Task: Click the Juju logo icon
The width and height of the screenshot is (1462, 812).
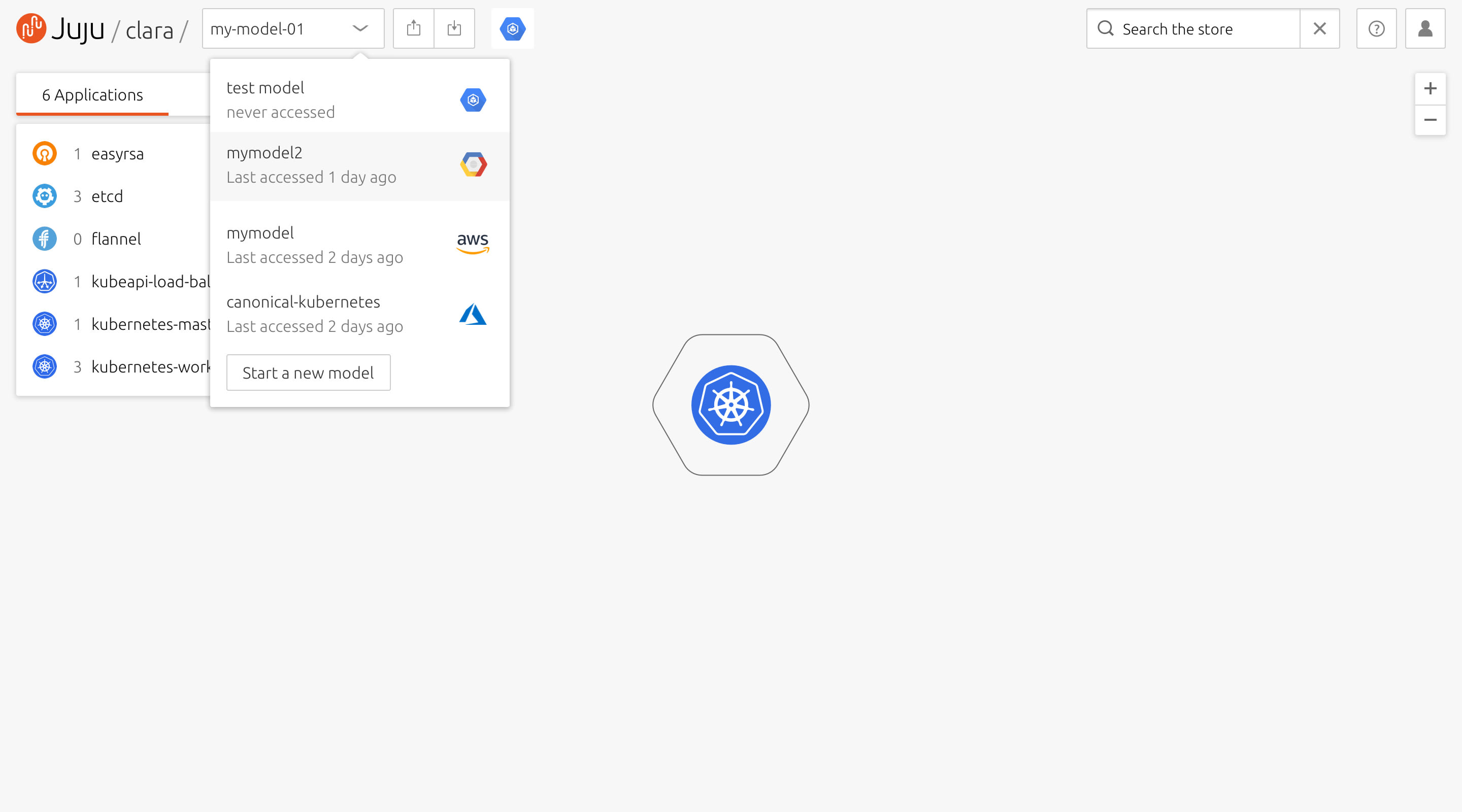Action: (30, 28)
